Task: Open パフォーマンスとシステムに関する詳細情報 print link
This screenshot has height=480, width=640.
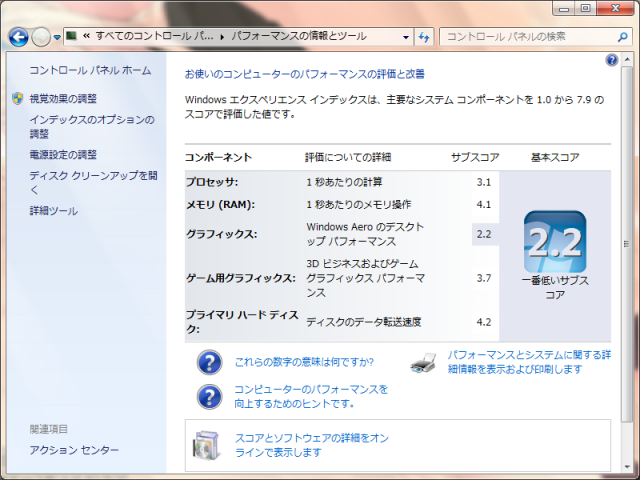Action: pyautogui.click(x=529, y=362)
